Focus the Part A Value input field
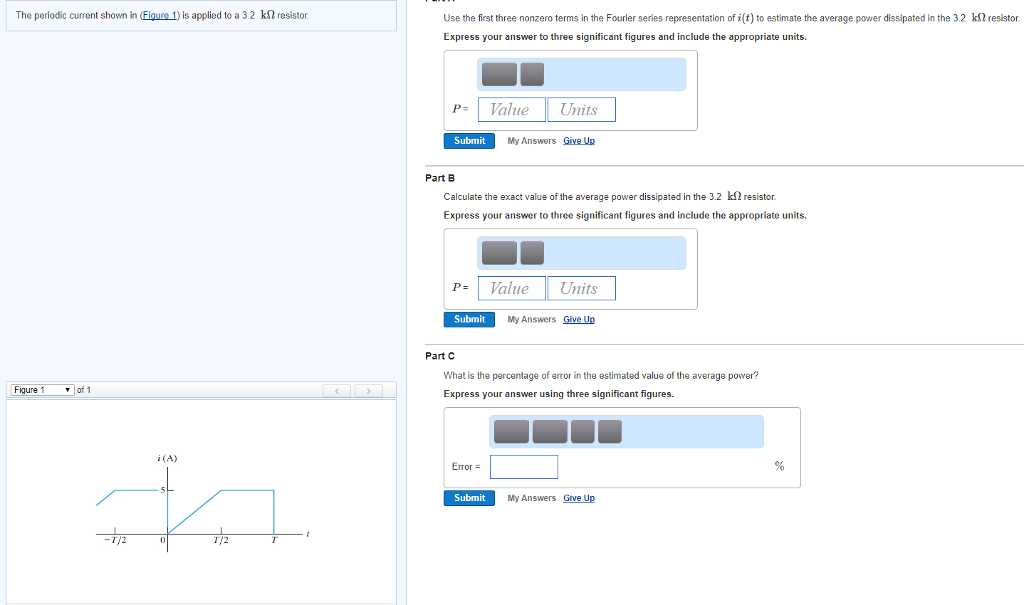The image size is (1024, 605). pyautogui.click(x=511, y=110)
